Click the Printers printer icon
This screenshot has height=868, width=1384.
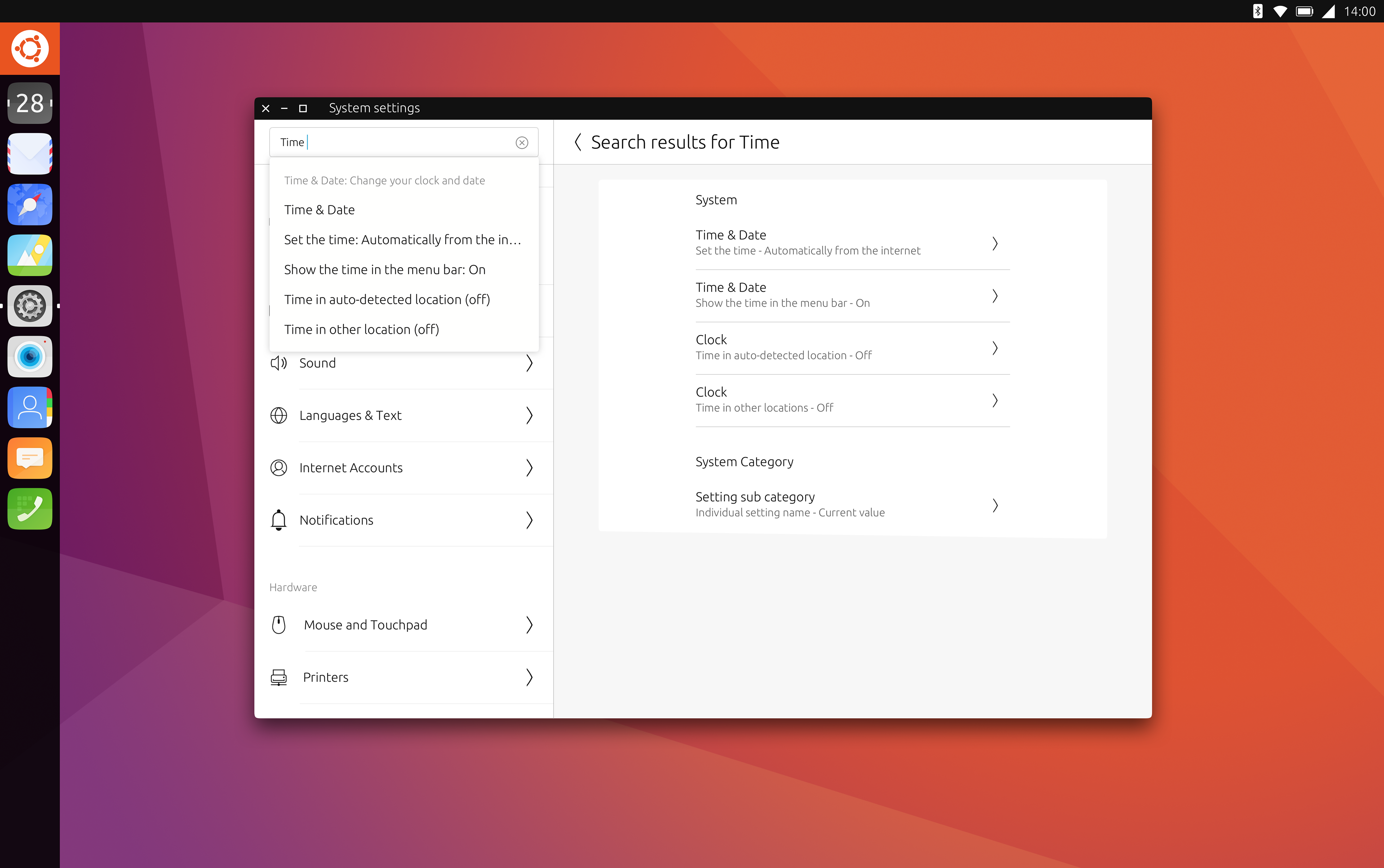coord(278,677)
